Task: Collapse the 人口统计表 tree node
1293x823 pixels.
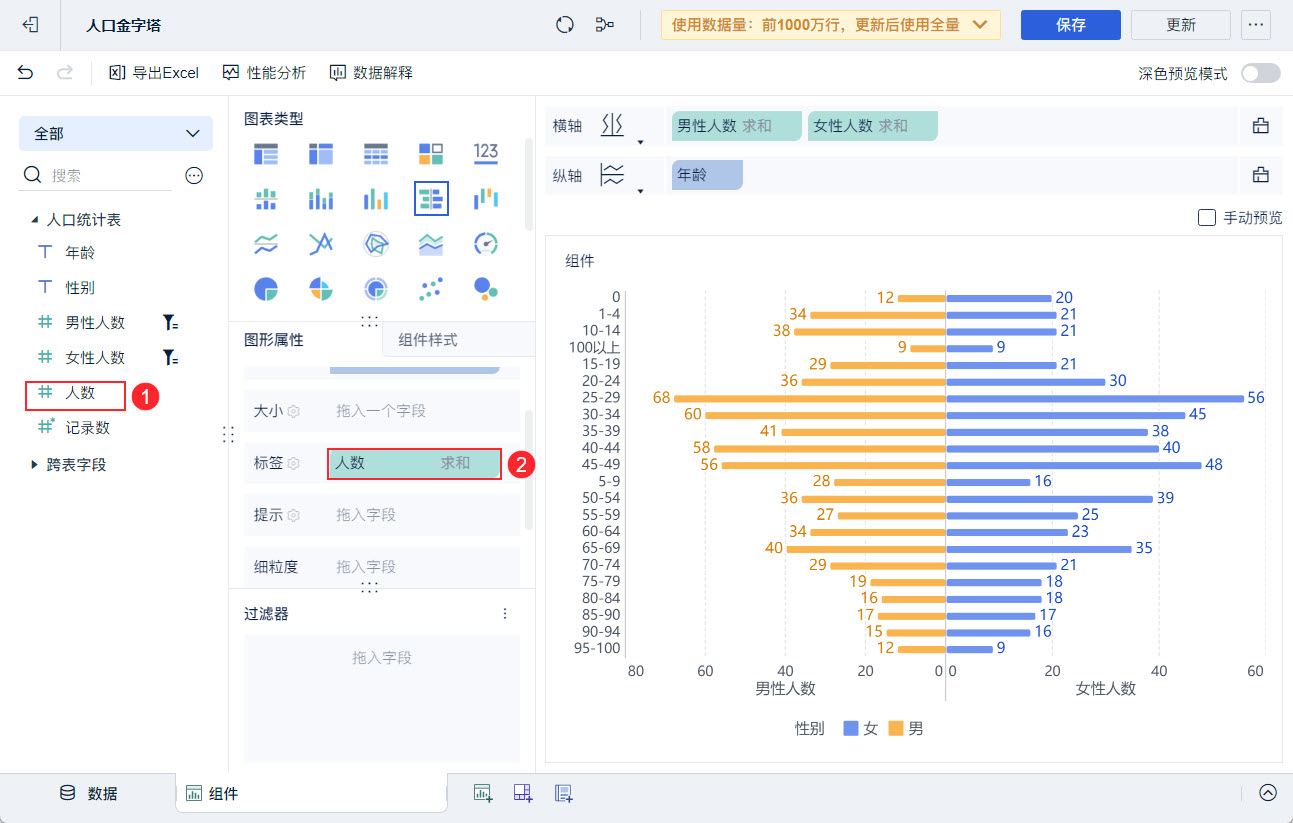Action: 35,219
